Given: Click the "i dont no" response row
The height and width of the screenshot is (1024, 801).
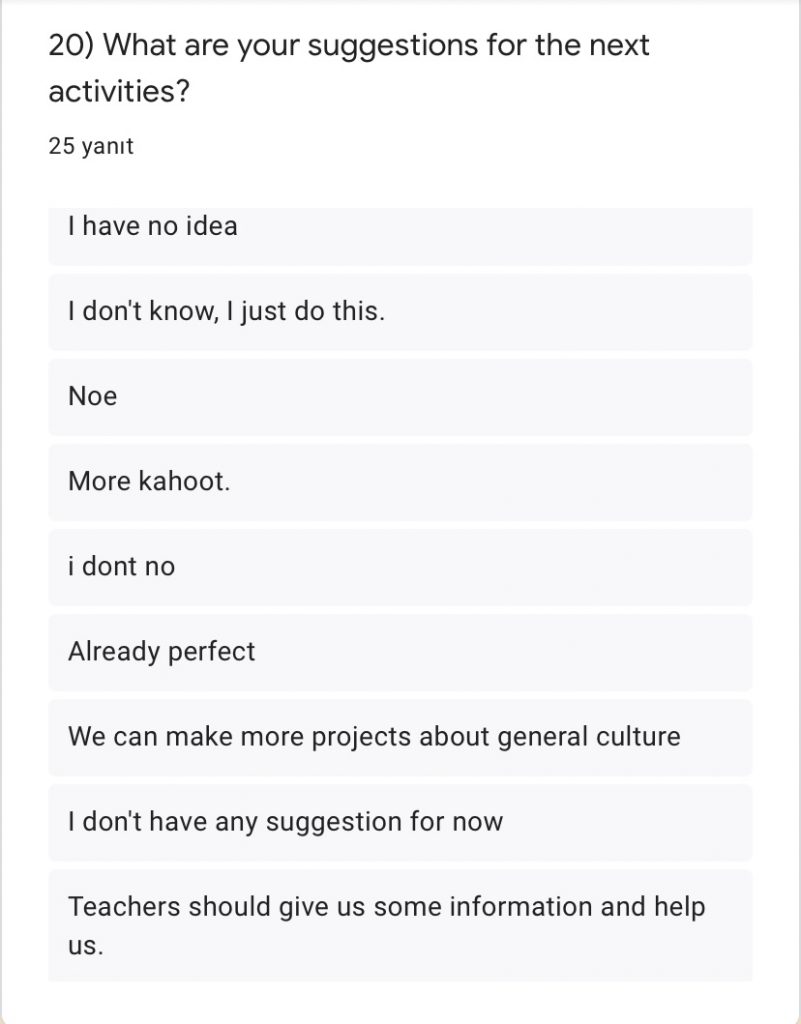Looking at the screenshot, I should point(121,566).
